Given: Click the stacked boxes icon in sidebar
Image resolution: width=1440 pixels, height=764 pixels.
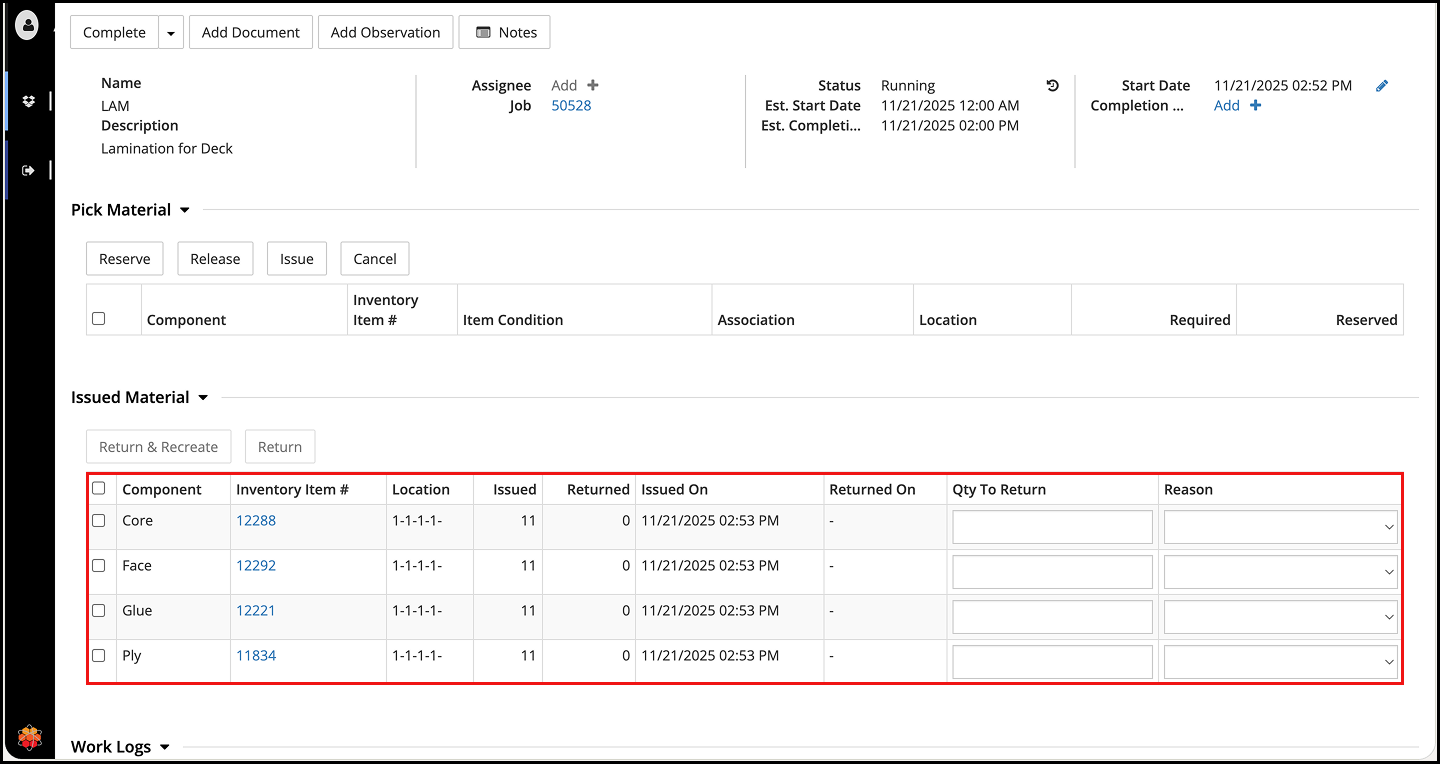Looking at the screenshot, I should pyautogui.click(x=28, y=101).
